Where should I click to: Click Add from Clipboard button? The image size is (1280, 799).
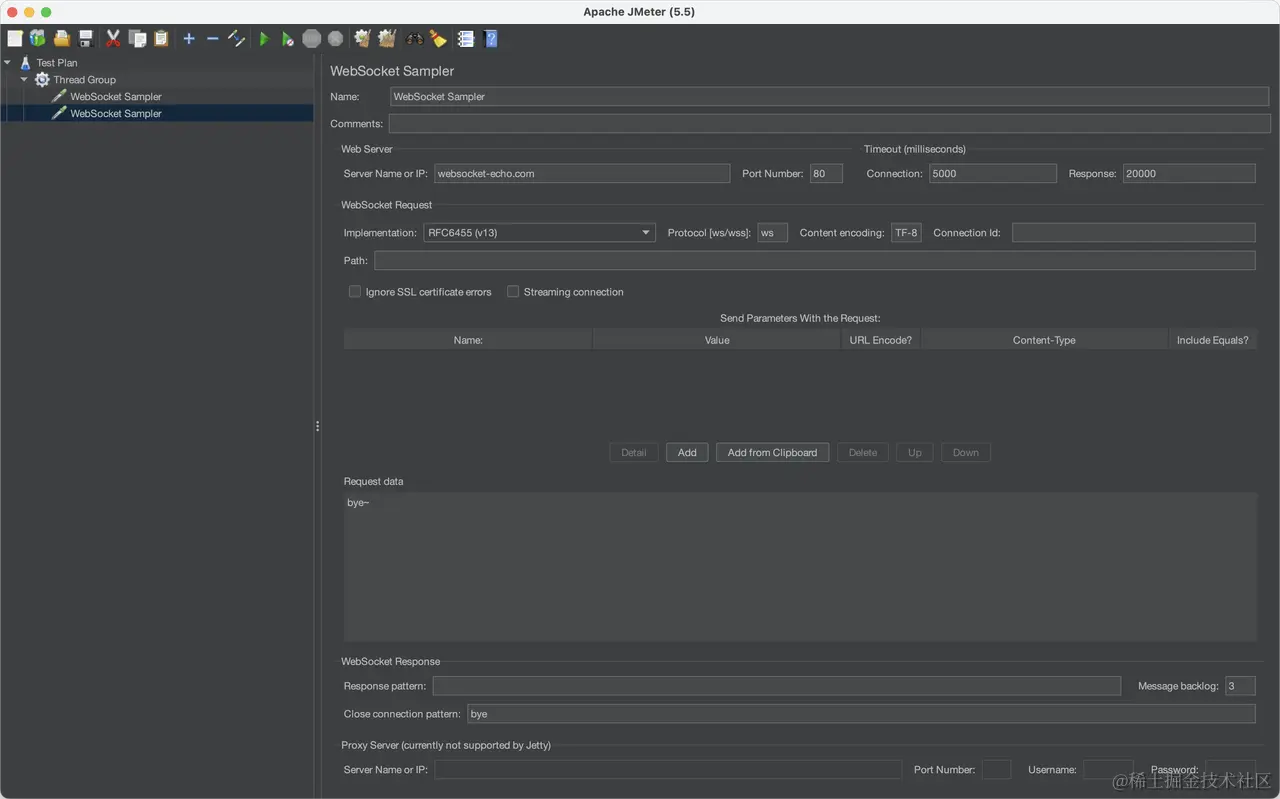(772, 452)
